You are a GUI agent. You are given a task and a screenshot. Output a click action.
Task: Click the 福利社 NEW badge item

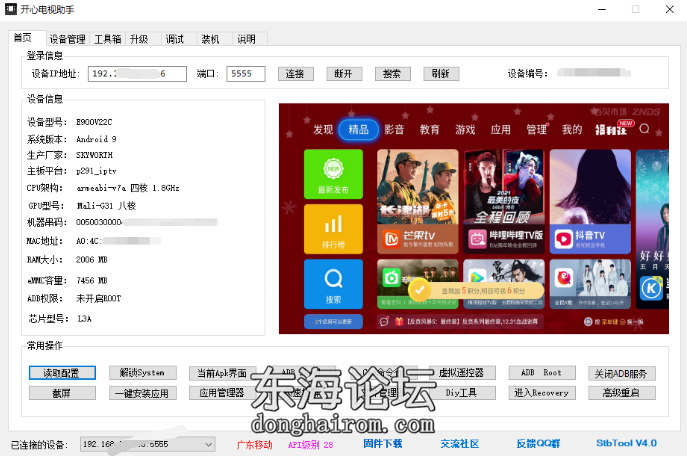[613, 128]
